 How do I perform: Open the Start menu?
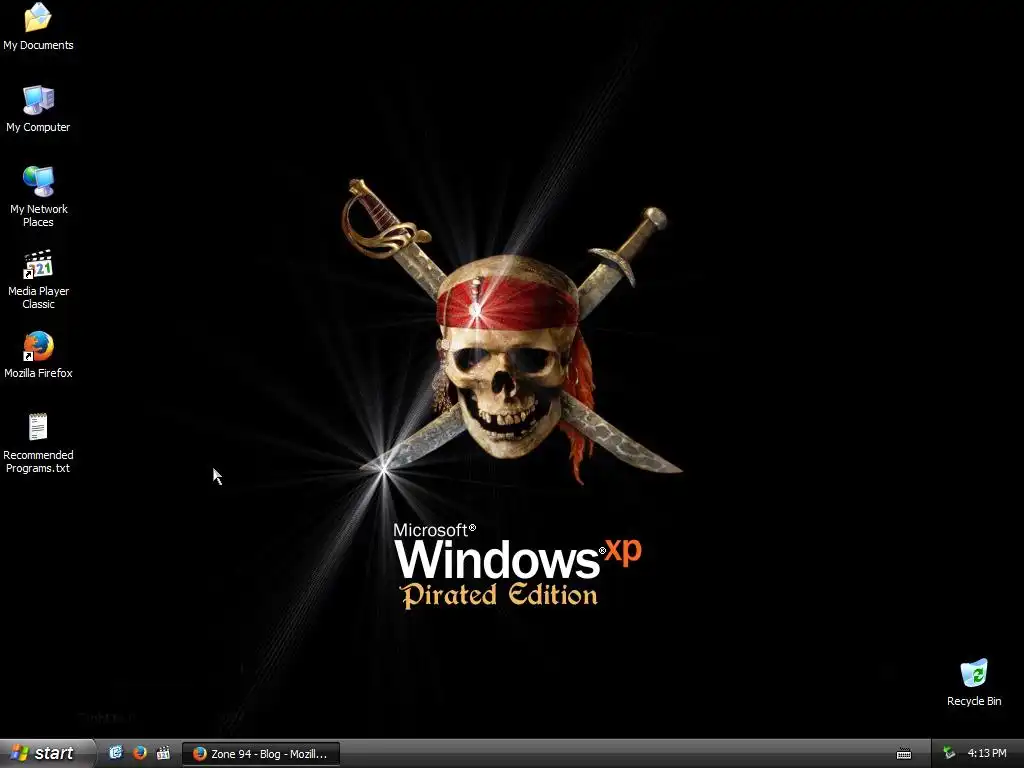(46, 753)
